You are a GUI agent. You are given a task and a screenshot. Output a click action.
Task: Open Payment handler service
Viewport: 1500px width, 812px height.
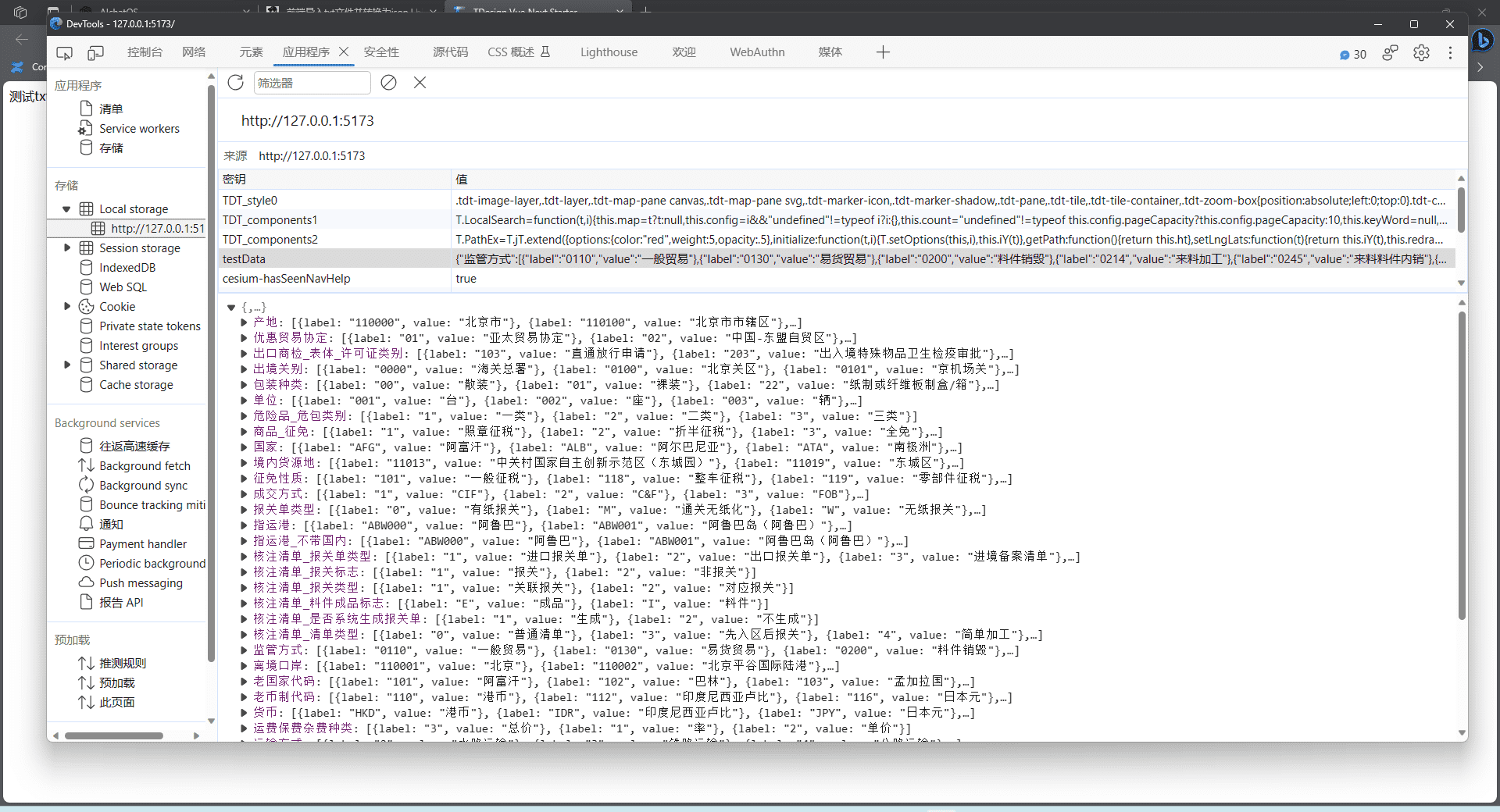click(x=143, y=543)
